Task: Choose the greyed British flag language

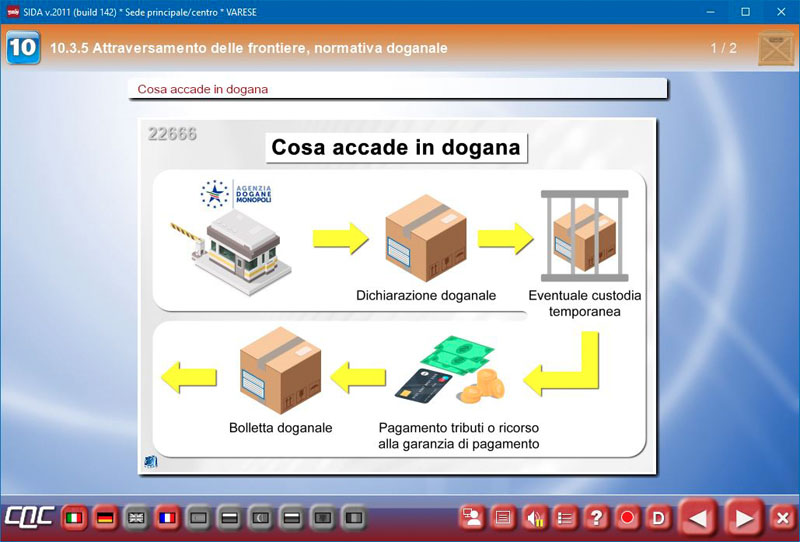Action: pos(136,518)
